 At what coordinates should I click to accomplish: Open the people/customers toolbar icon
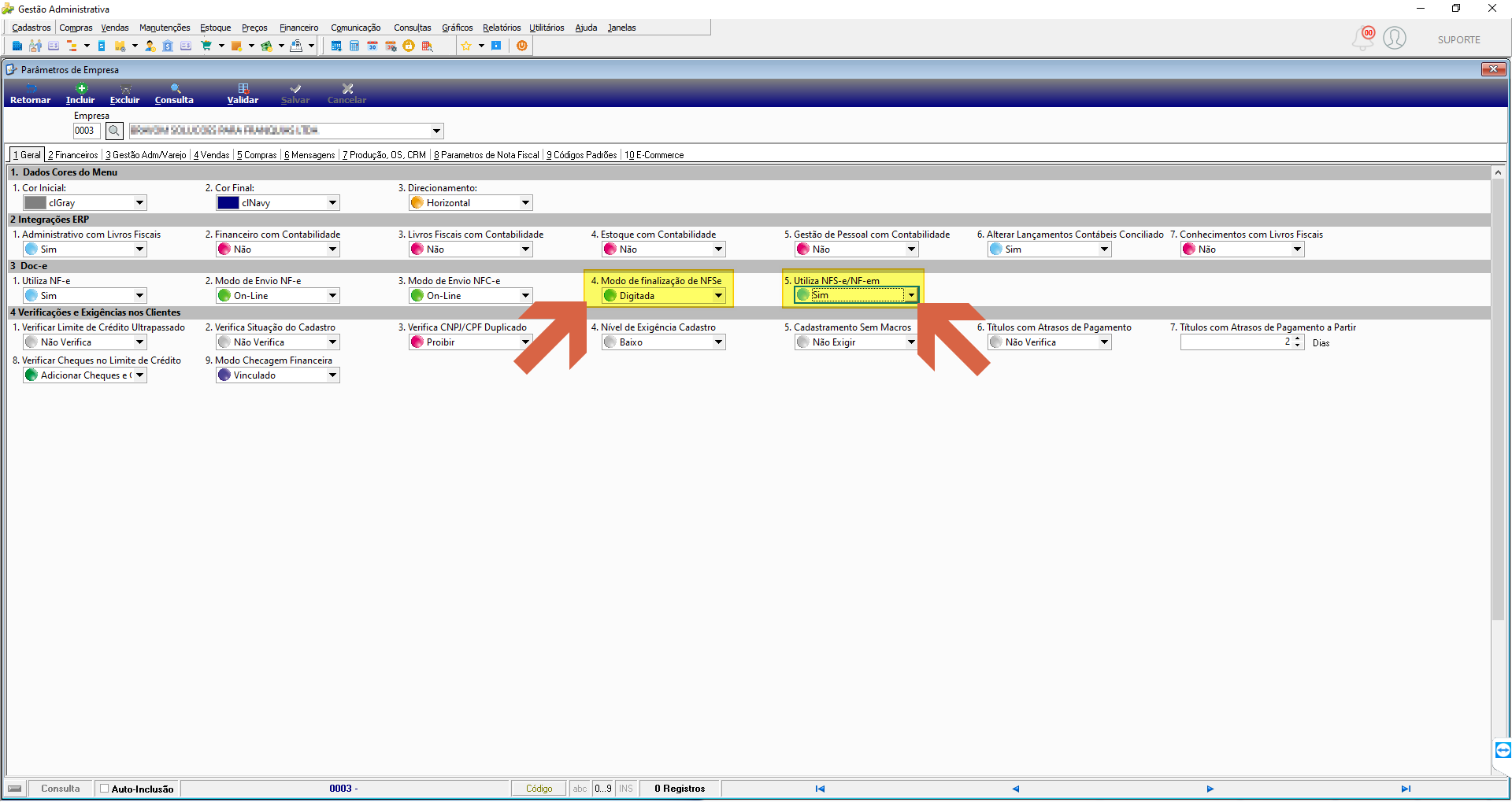(x=35, y=46)
